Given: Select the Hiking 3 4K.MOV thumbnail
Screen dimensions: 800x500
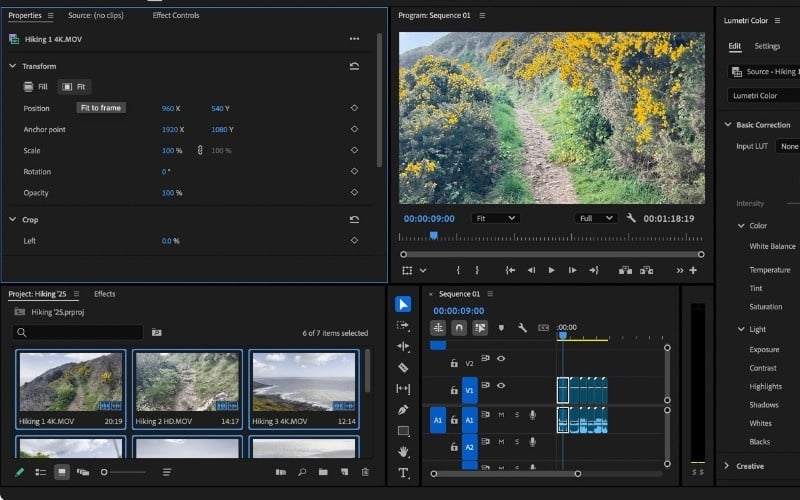Looking at the screenshot, I should pyautogui.click(x=304, y=389).
